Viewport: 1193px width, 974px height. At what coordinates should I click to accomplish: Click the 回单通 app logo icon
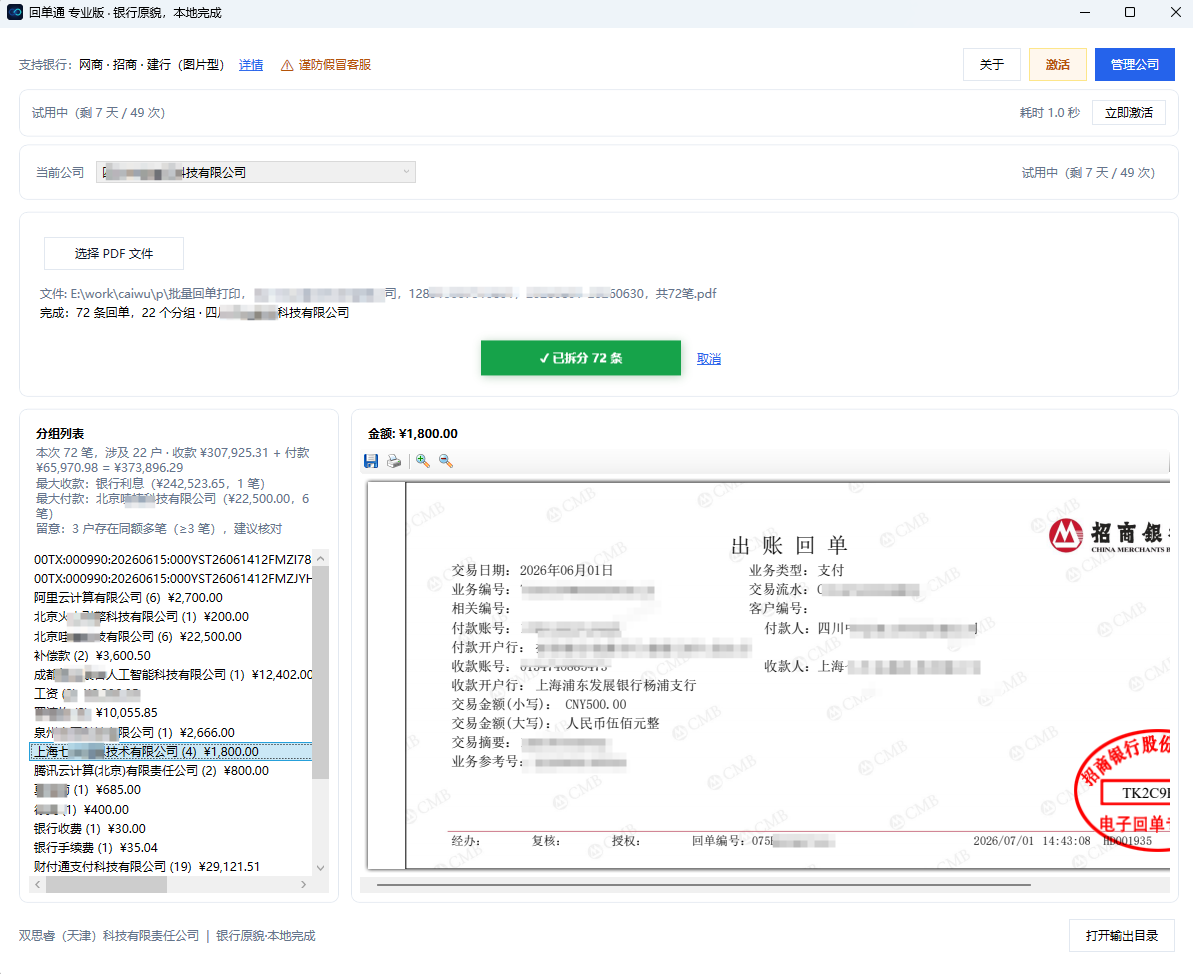pyautogui.click(x=14, y=12)
